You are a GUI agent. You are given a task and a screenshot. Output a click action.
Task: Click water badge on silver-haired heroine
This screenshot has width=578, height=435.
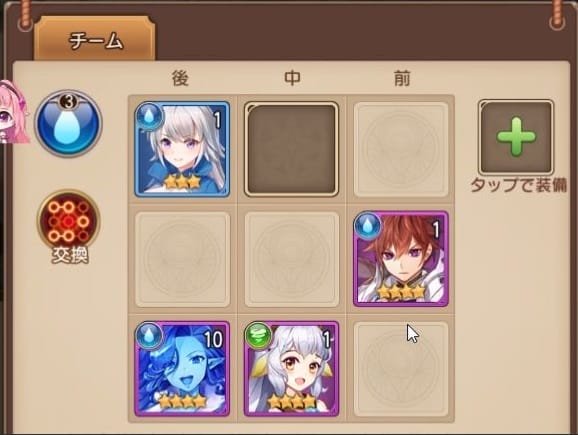click(x=149, y=116)
